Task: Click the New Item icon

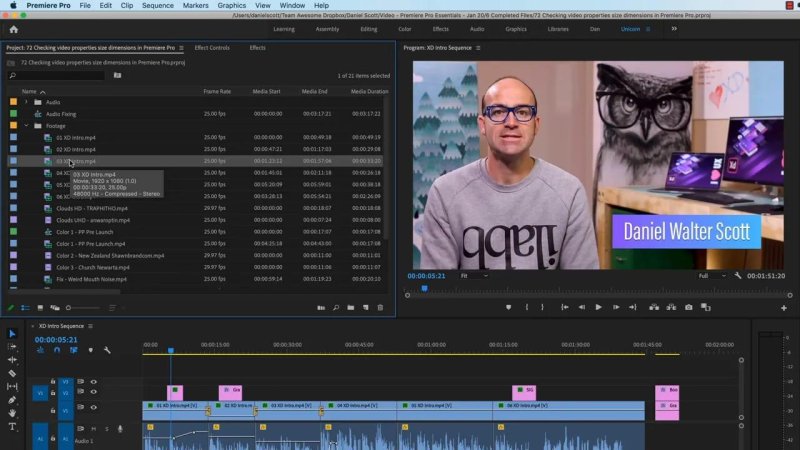Action: point(365,308)
